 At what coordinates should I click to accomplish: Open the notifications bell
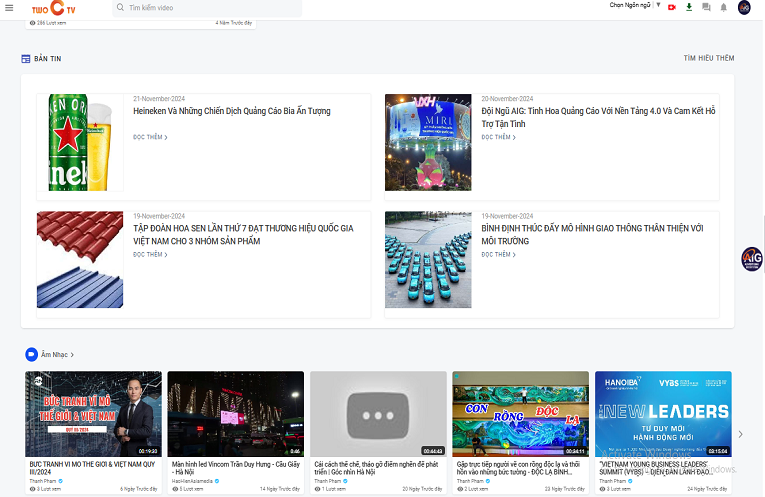[723, 8]
